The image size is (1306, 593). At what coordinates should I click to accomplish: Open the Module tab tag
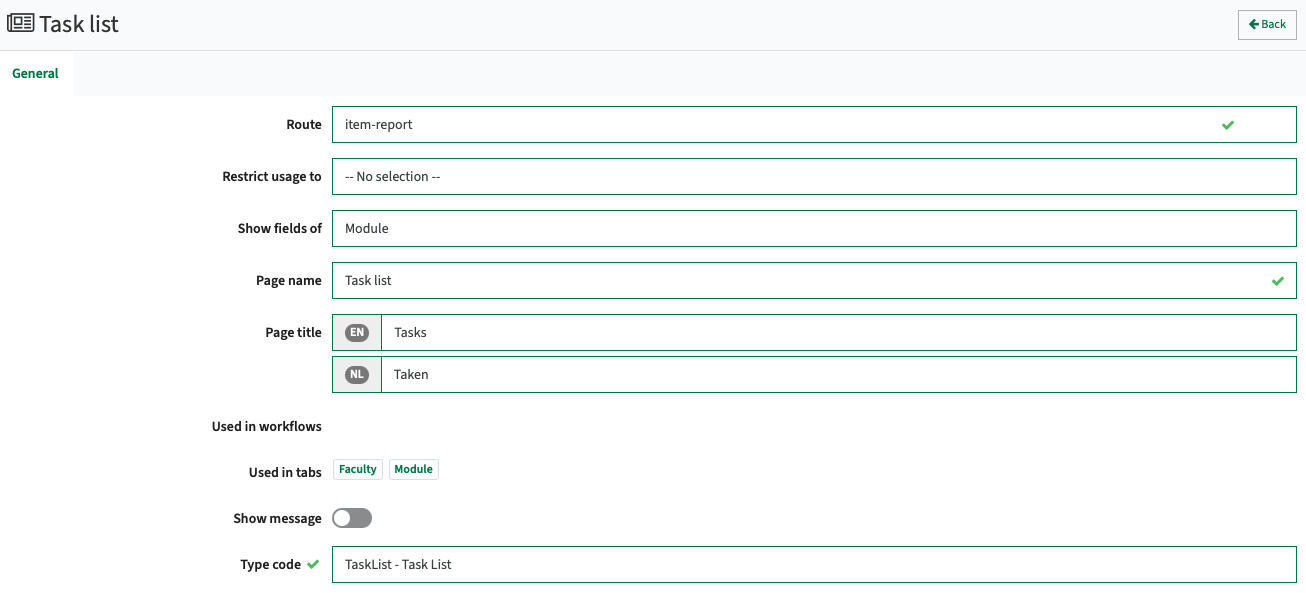coord(414,469)
